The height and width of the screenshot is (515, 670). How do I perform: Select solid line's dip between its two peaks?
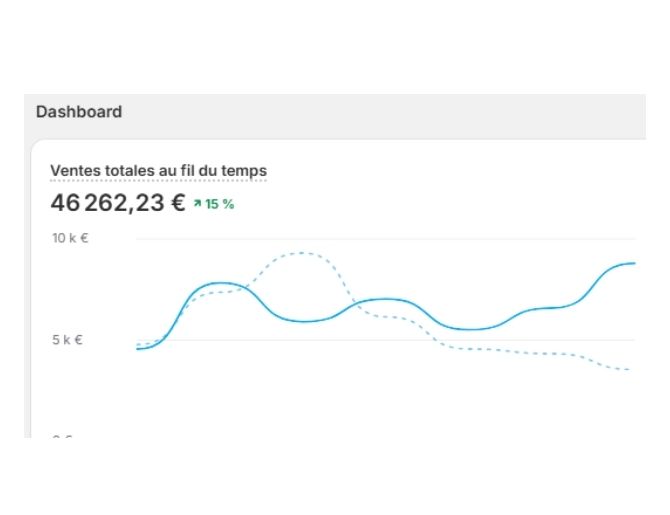click(x=304, y=321)
